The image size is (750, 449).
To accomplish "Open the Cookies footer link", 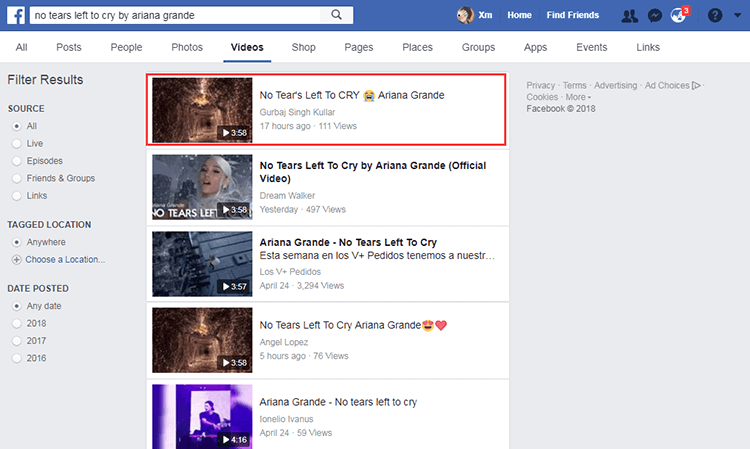I will [542, 97].
